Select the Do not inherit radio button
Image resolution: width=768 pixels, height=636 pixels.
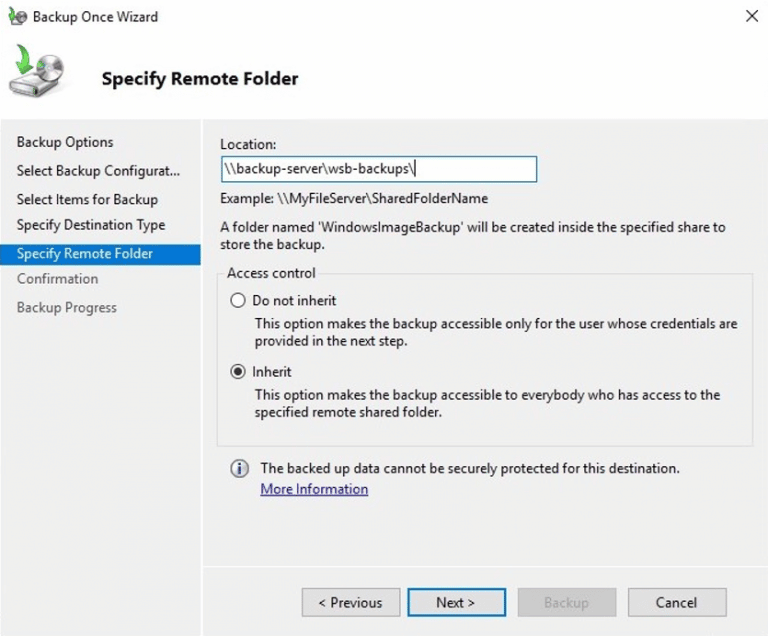pyautogui.click(x=238, y=300)
